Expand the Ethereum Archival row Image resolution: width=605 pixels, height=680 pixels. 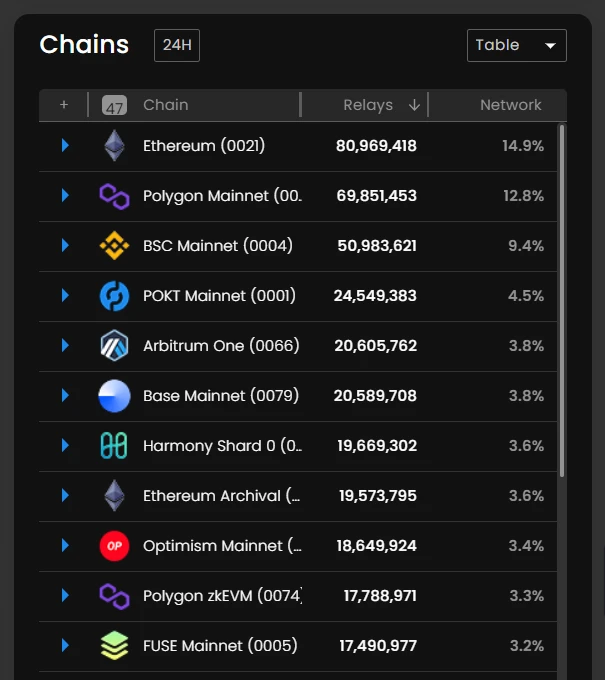tap(65, 496)
